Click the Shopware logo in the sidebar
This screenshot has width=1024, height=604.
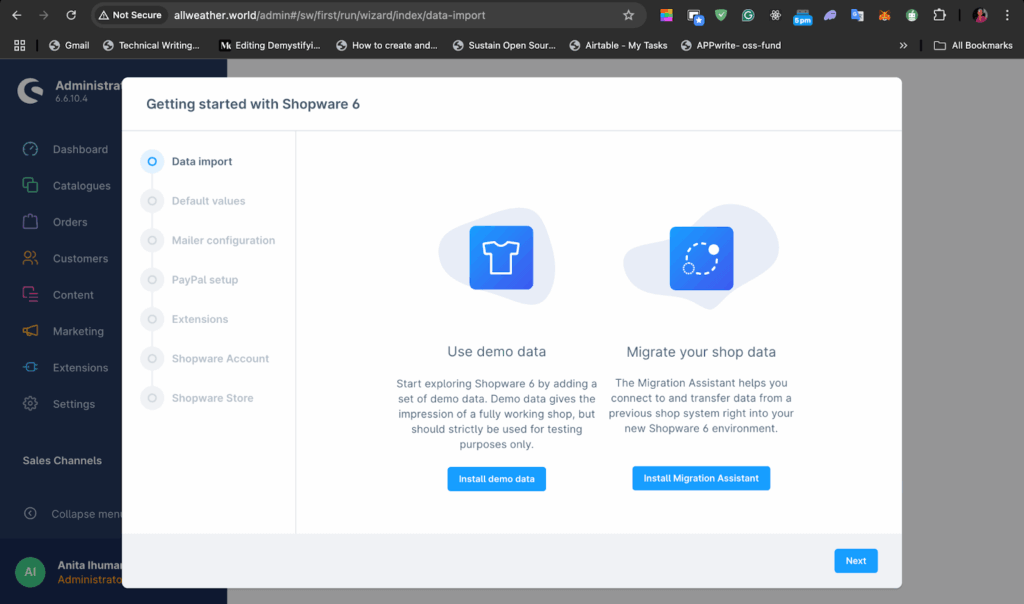(30, 91)
